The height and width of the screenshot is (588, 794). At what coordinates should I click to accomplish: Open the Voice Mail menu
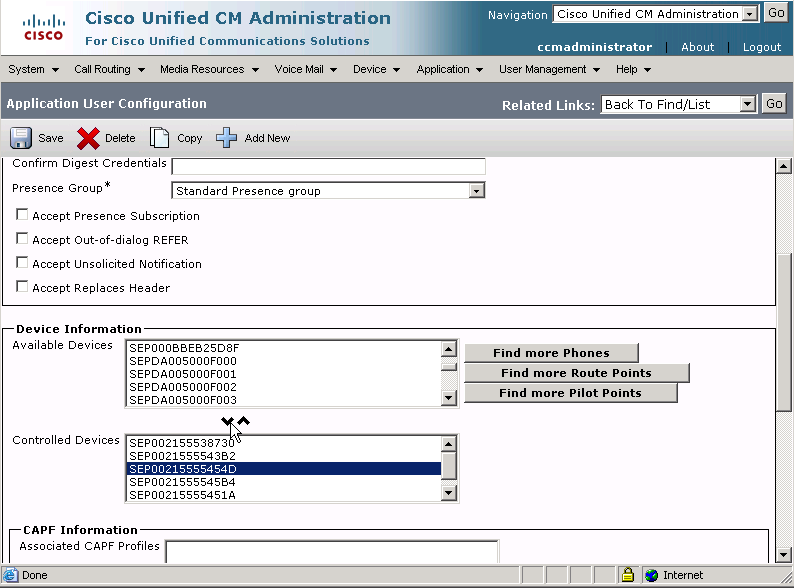tap(305, 69)
